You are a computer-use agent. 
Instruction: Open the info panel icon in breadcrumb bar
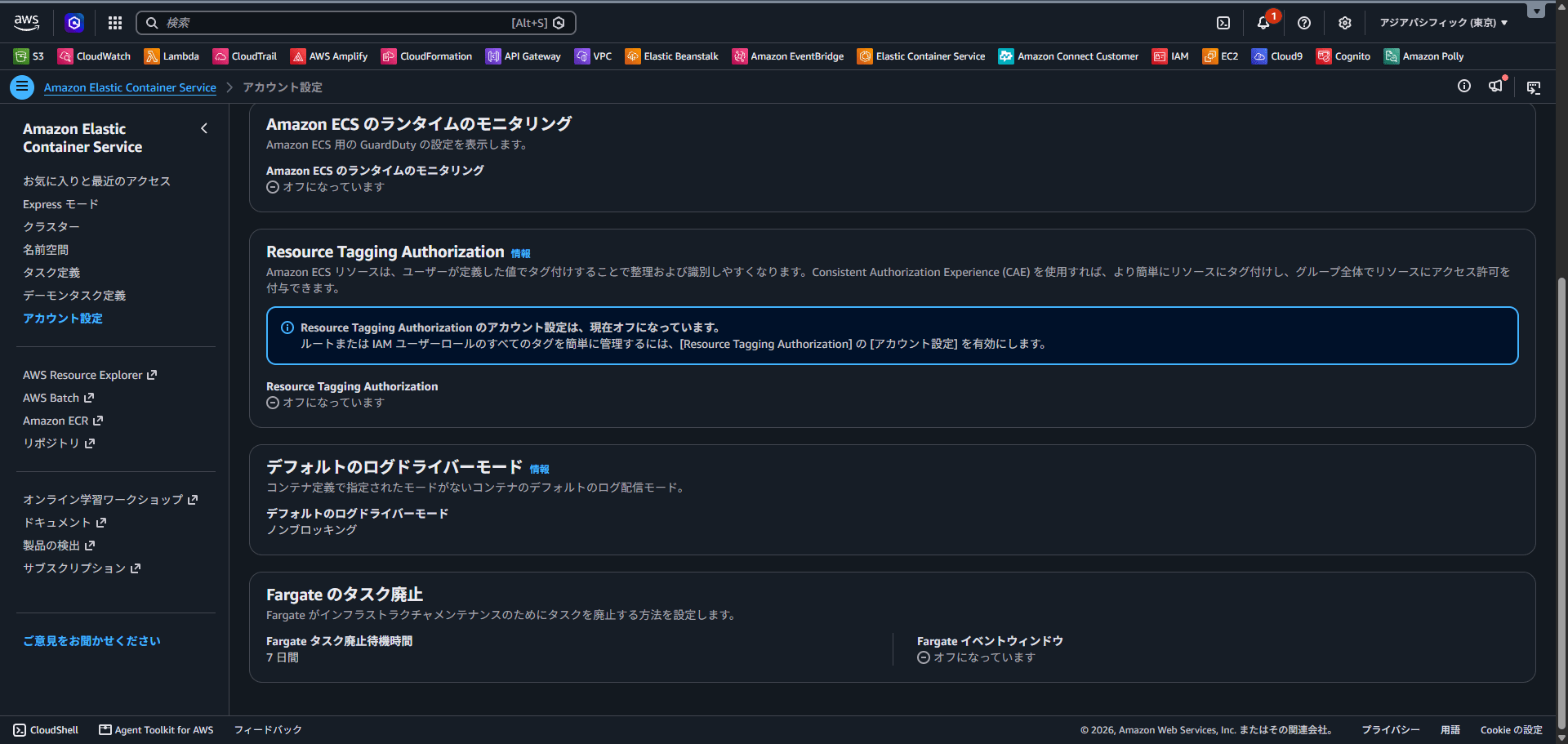coord(1464,87)
